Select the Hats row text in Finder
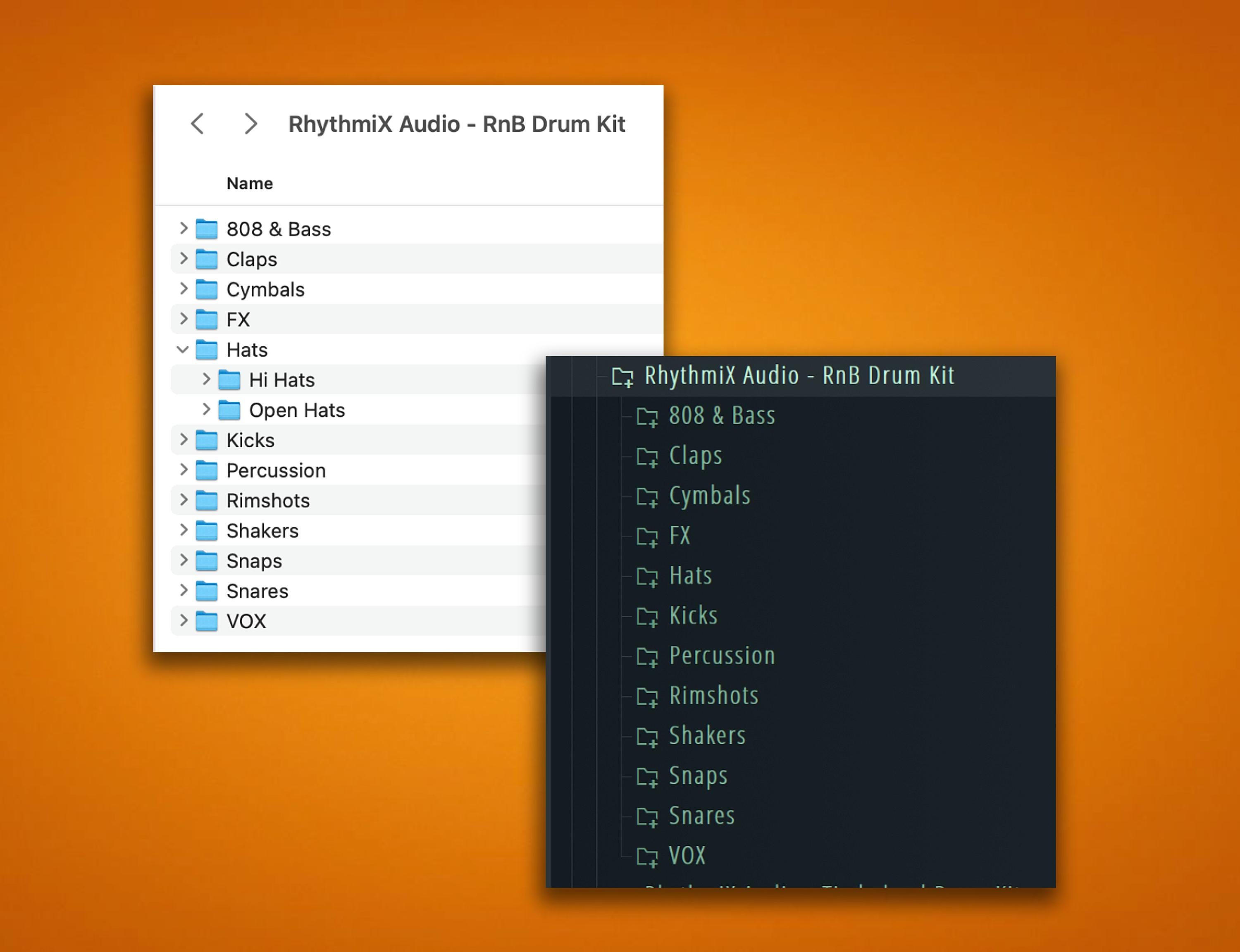The image size is (1240, 952). [247, 350]
